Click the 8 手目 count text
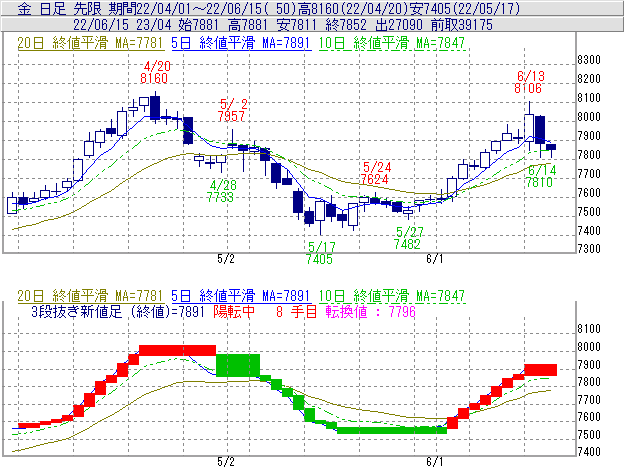Viewport: 624px width, 475px height. coord(296,311)
